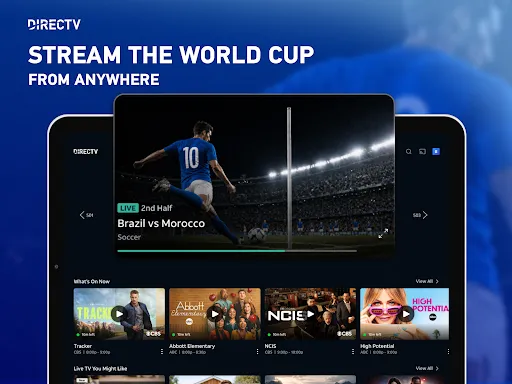Open the Tracker show title
The image size is (512, 384).
(83, 346)
